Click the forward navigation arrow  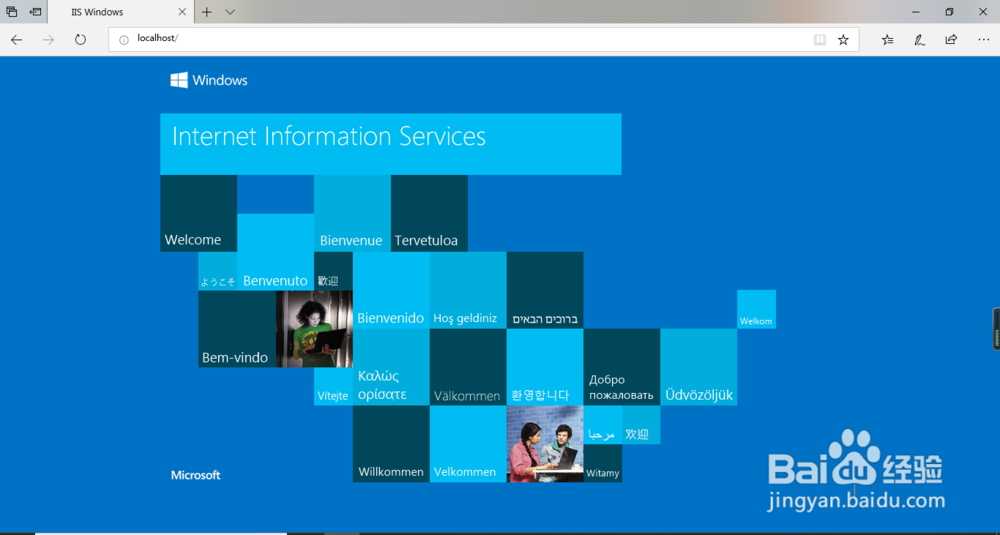[x=48, y=40]
